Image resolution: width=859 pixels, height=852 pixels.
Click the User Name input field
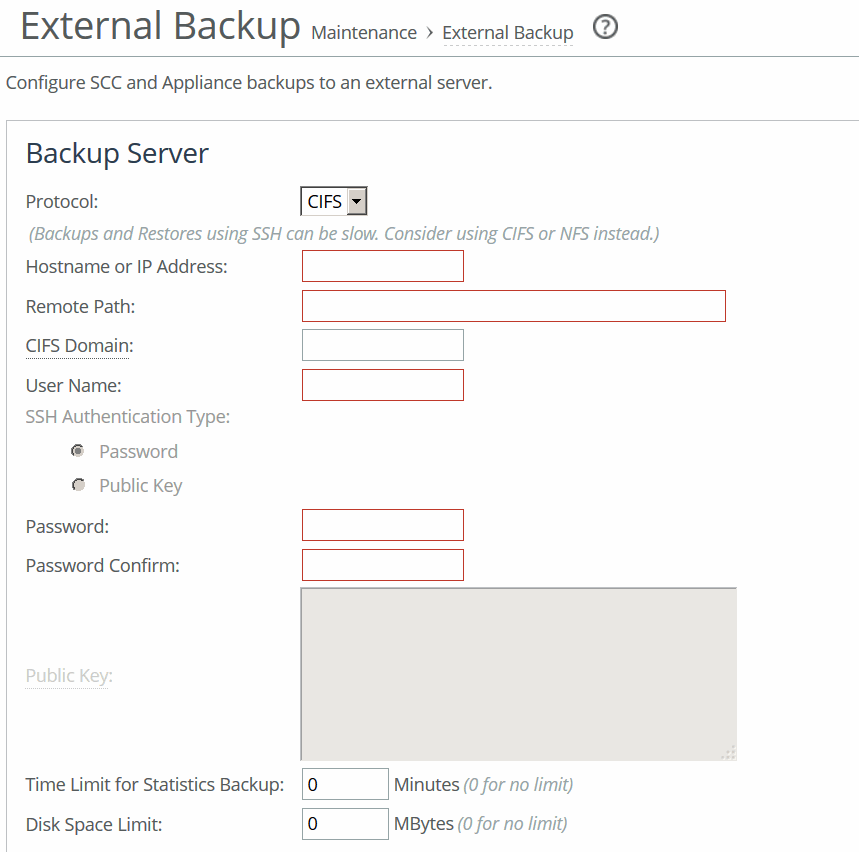(x=383, y=385)
